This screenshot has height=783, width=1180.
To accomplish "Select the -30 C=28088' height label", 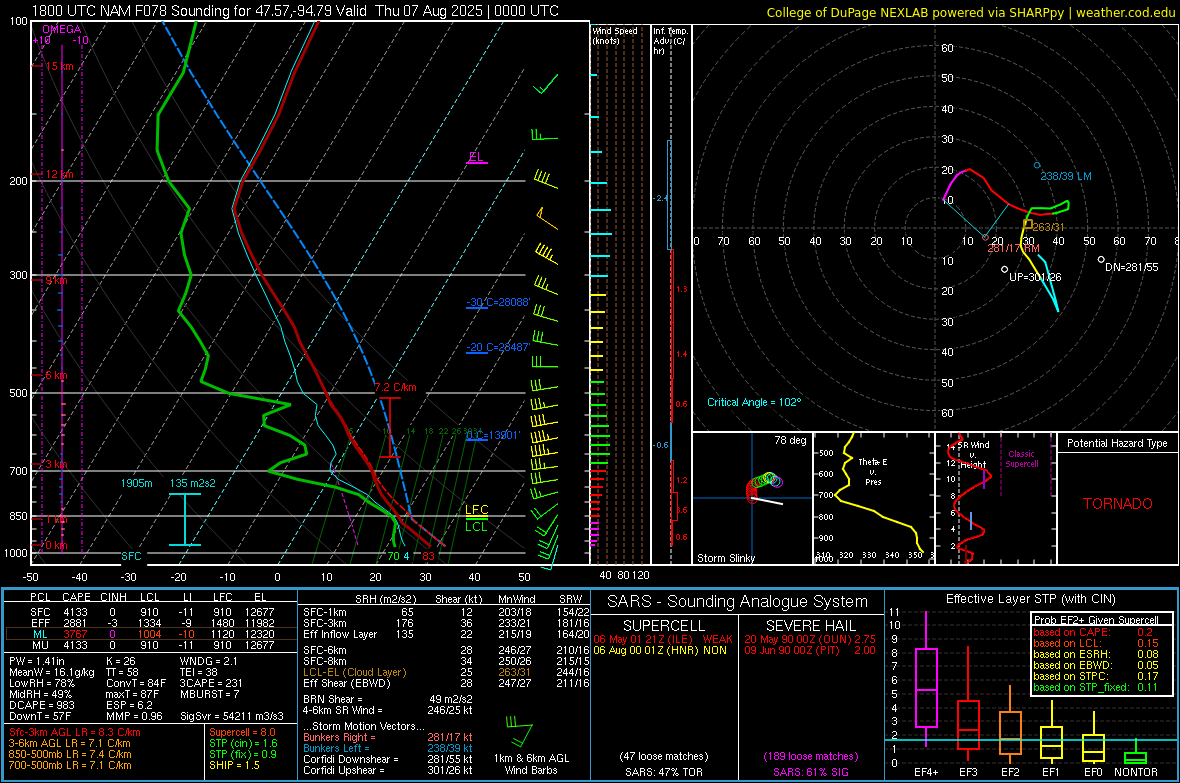I will coord(498,302).
